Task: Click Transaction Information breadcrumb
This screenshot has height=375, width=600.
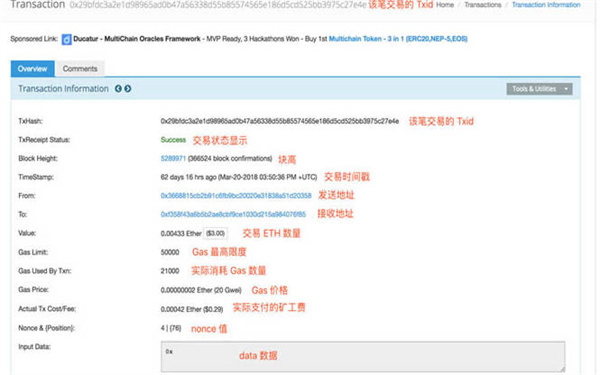Action: (x=546, y=5)
